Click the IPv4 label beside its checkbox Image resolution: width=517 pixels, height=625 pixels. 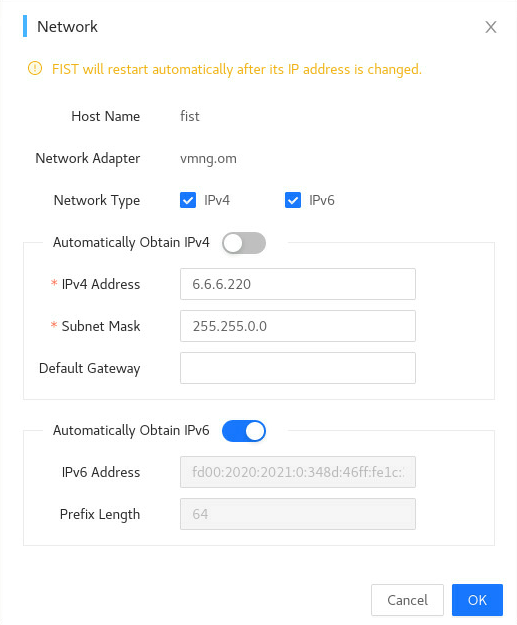(217, 200)
